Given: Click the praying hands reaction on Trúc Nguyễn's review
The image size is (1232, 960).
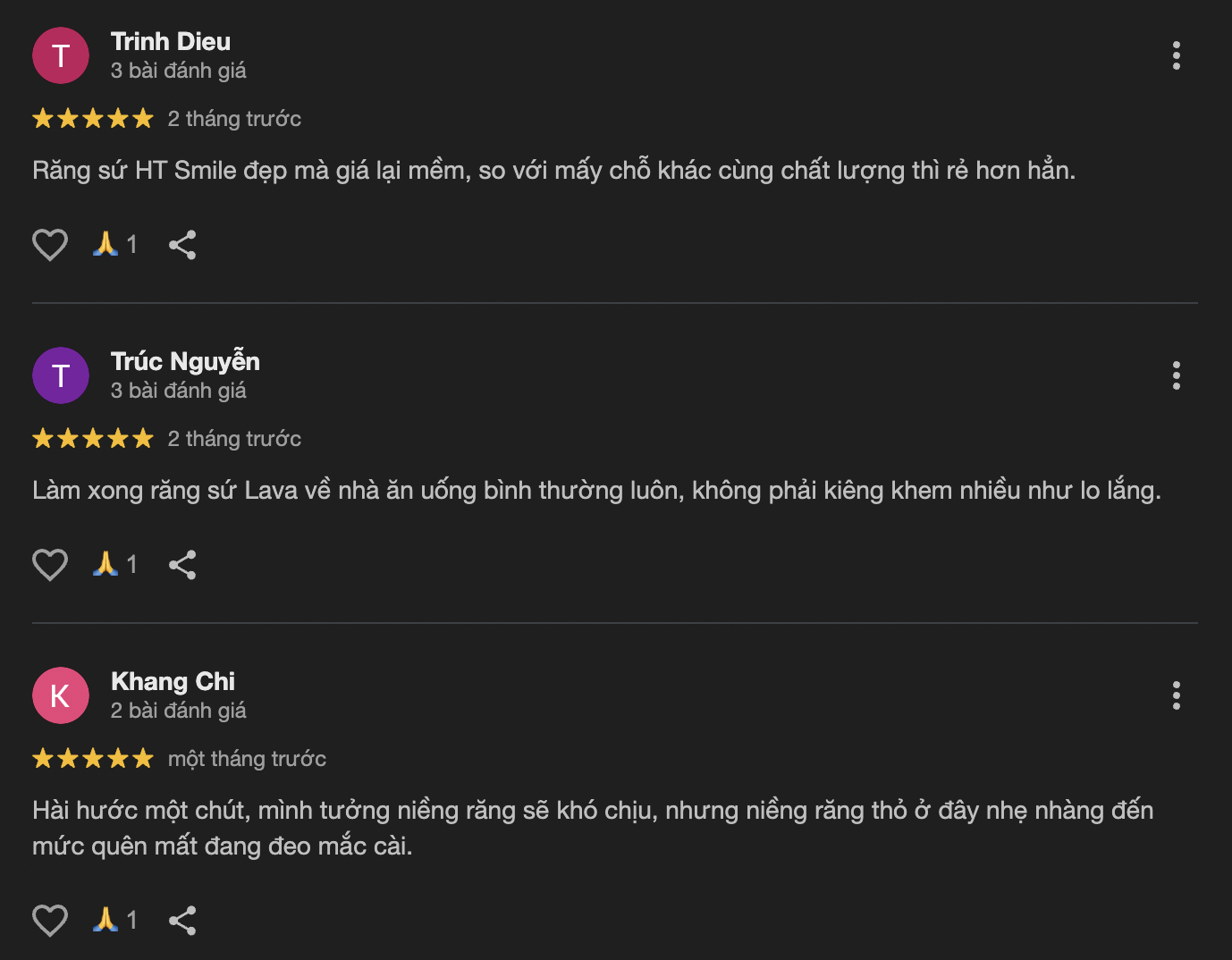Looking at the screenshot, I should coord(107,564).
